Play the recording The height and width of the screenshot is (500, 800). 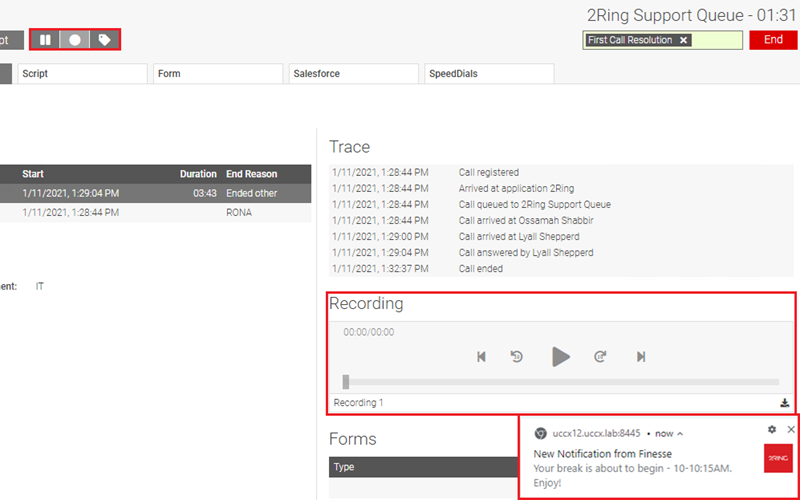point(561,357)
